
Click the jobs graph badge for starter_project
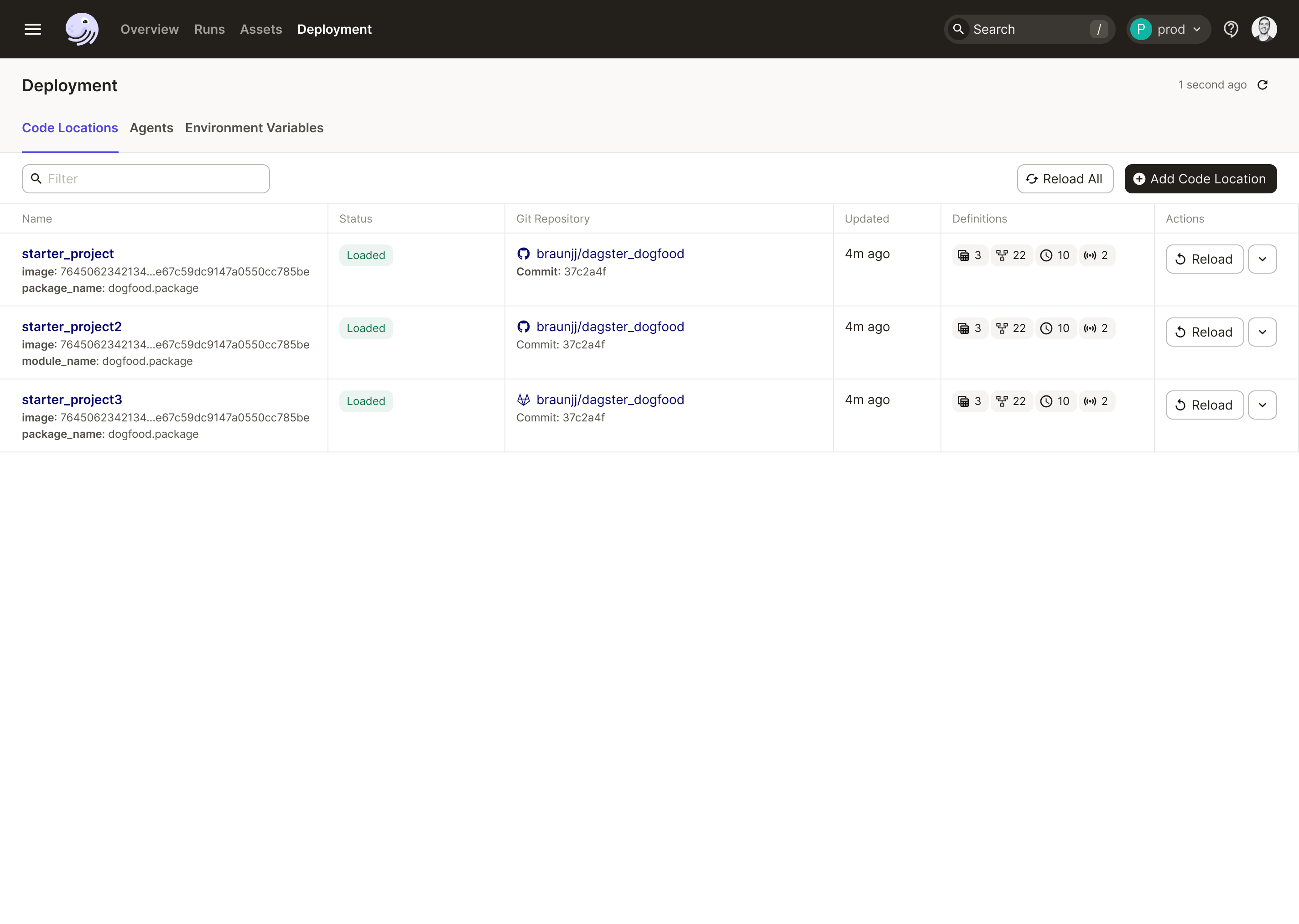1011,255
